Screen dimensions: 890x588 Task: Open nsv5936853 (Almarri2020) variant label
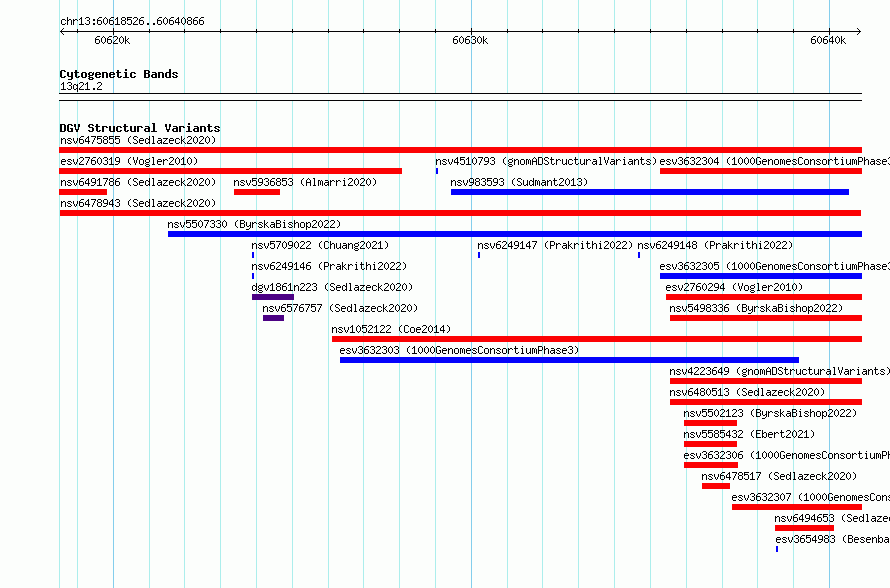coord(305,182)
